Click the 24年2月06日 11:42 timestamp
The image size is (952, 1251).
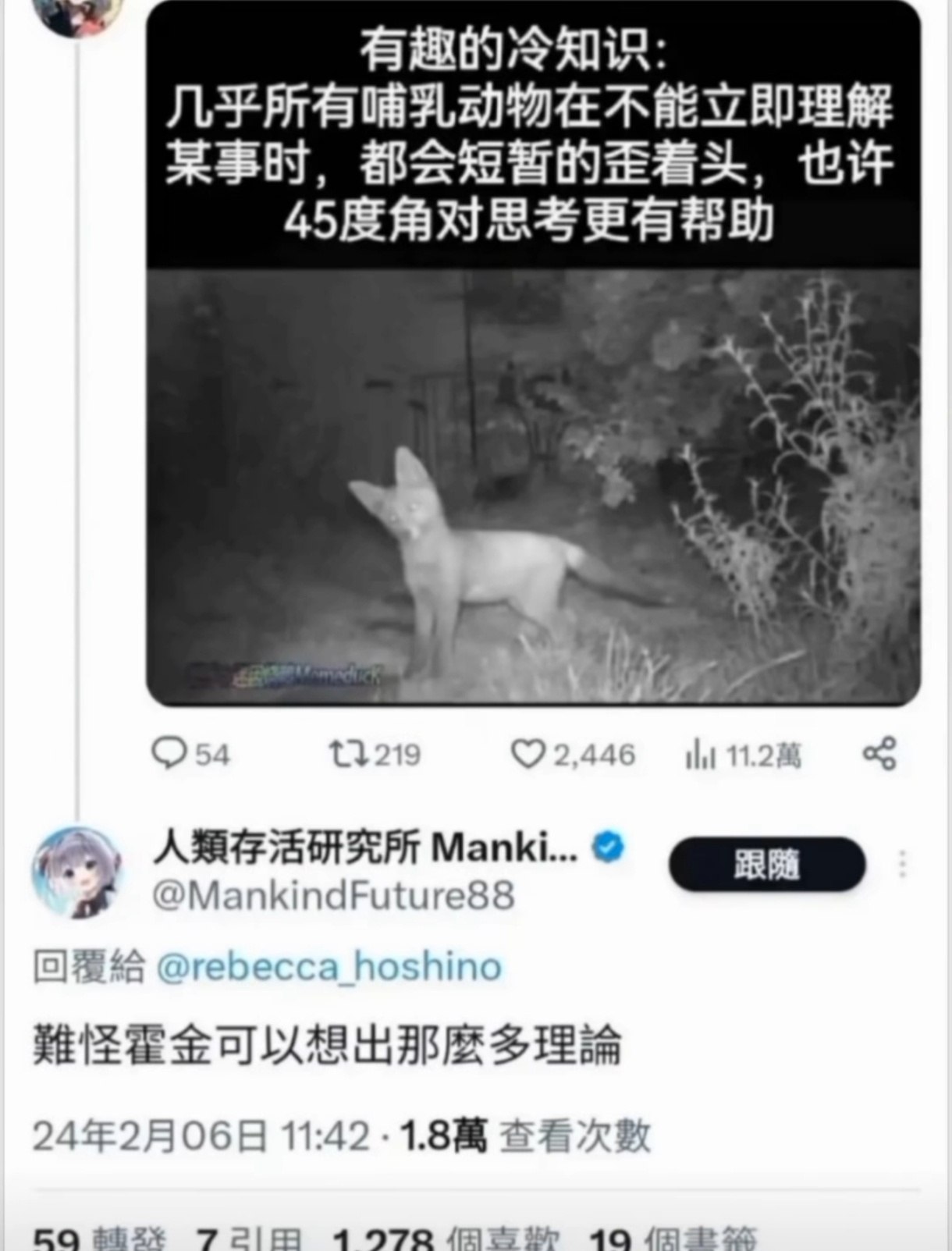[201, 1135]
